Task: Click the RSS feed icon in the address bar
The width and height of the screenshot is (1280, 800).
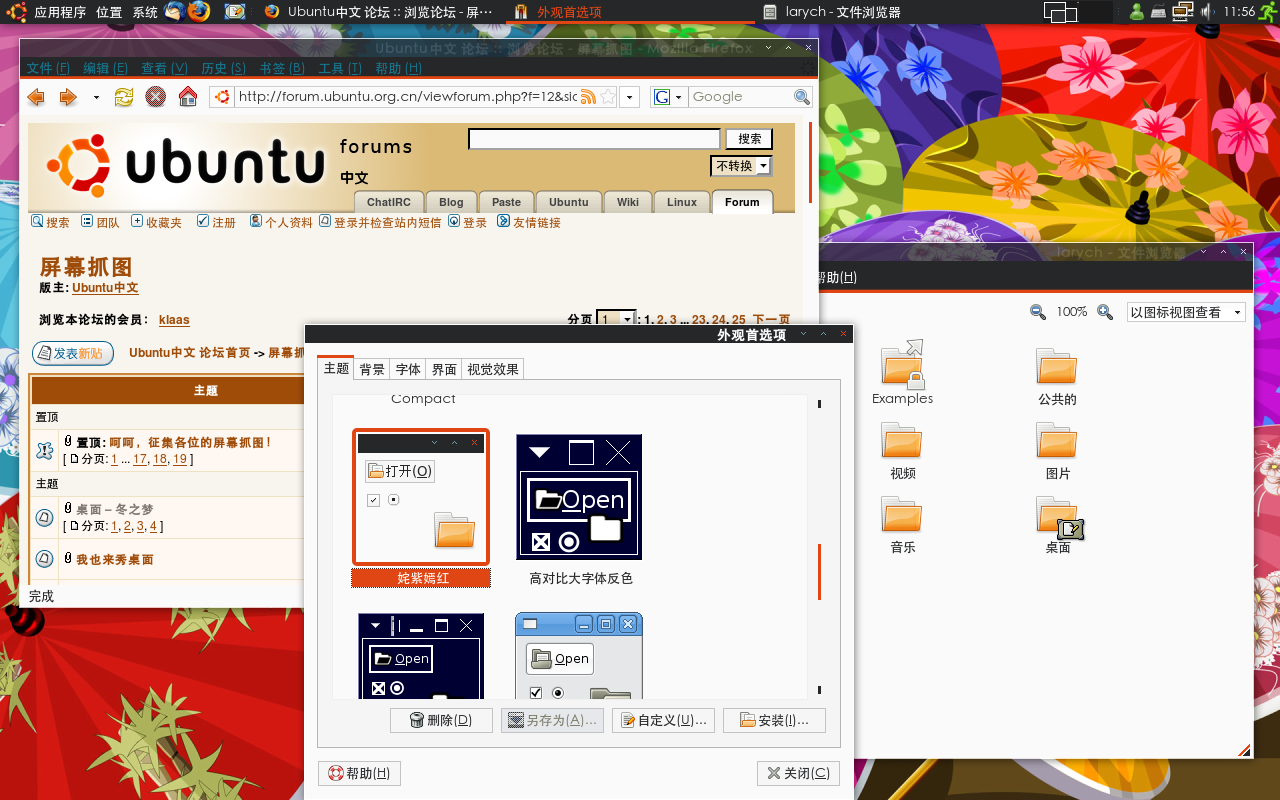Action: (x=589, y=97)
